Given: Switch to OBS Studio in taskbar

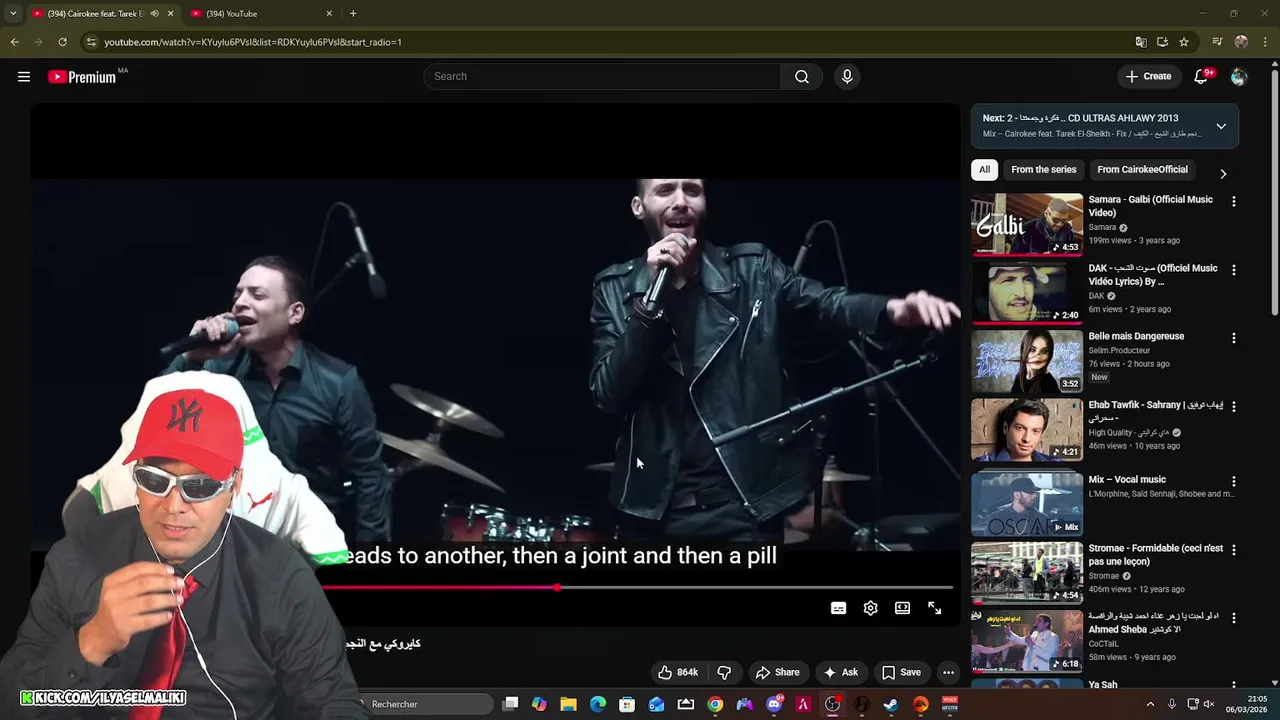Looking at the screenshot, I should [832, 704].
